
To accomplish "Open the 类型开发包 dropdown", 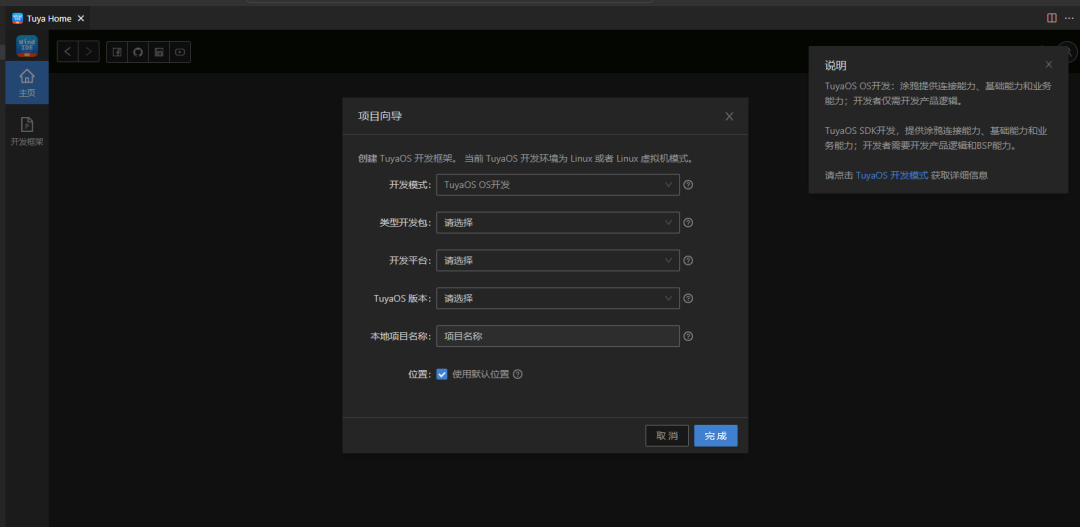I will coord(558,223).
